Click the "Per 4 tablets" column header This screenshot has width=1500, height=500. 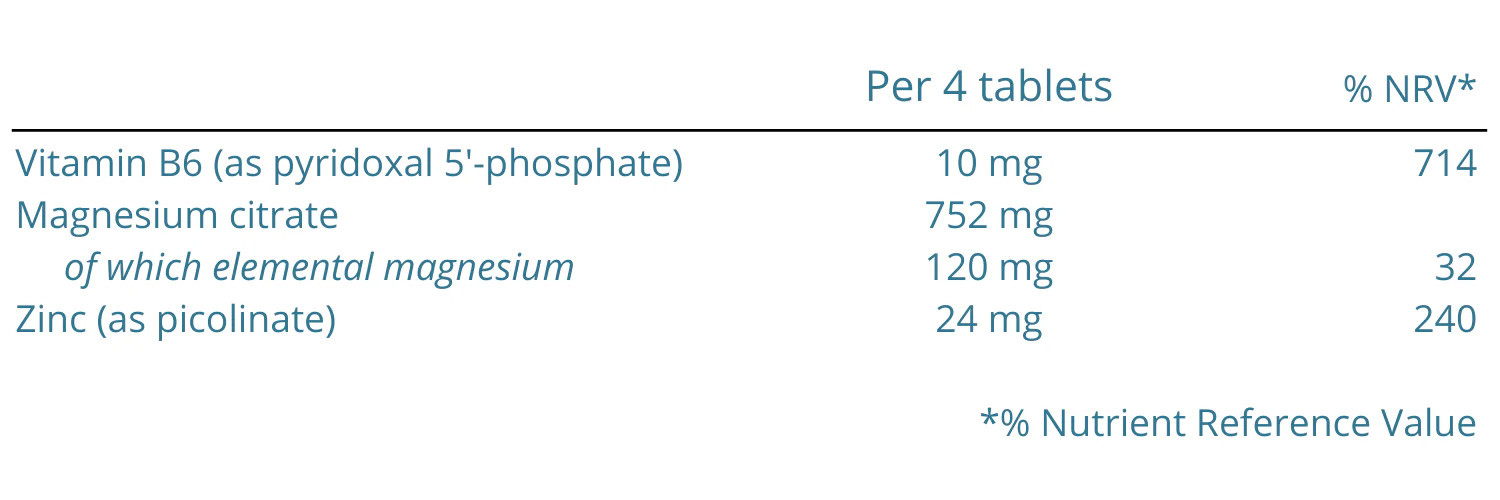pyautogui.click(x=988, y=88)
